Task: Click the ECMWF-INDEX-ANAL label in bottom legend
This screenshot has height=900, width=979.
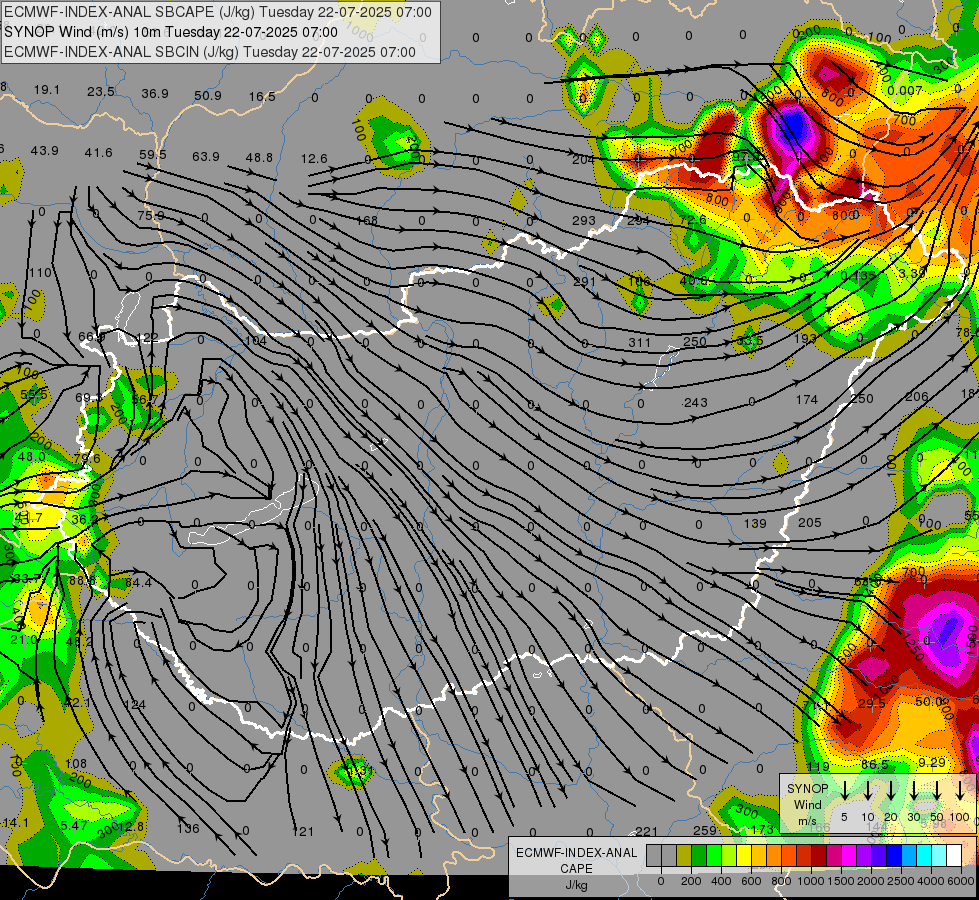Action: click(576, 853)
